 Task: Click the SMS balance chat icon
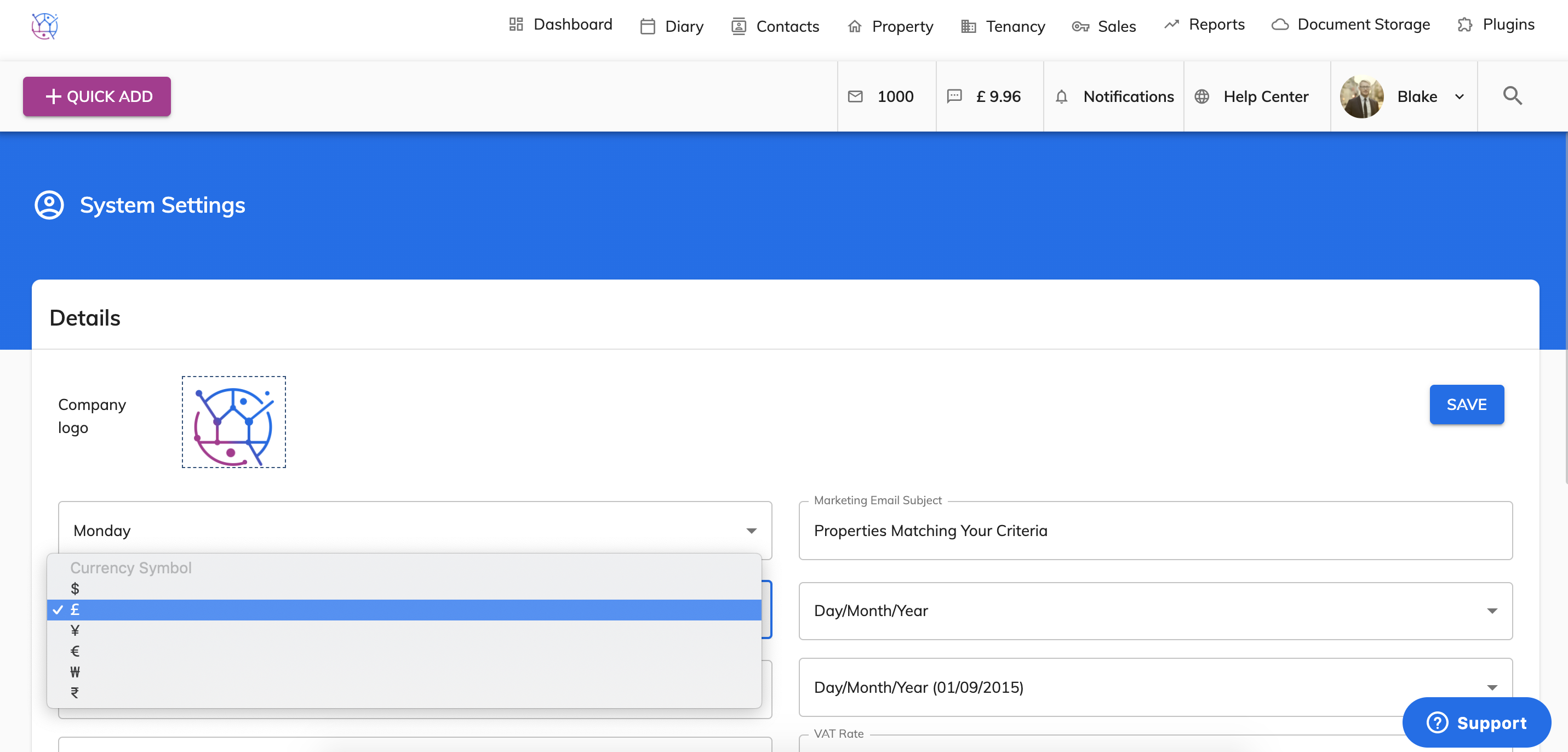click(x=954, y=96)
